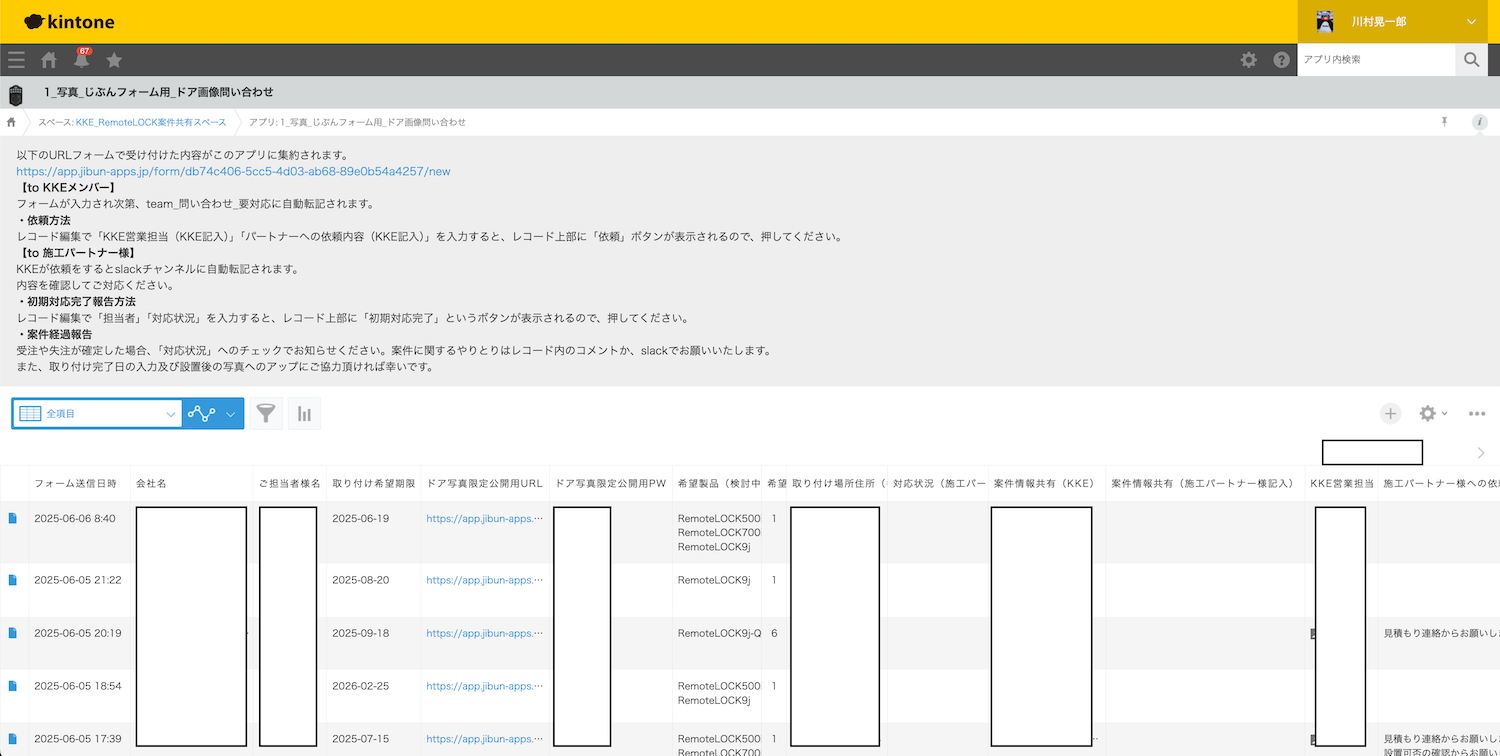Open the app settings gear dropdown
Image resolution: width=1500 pixels, height=756 pixels.
click(x=1432, y=414)
